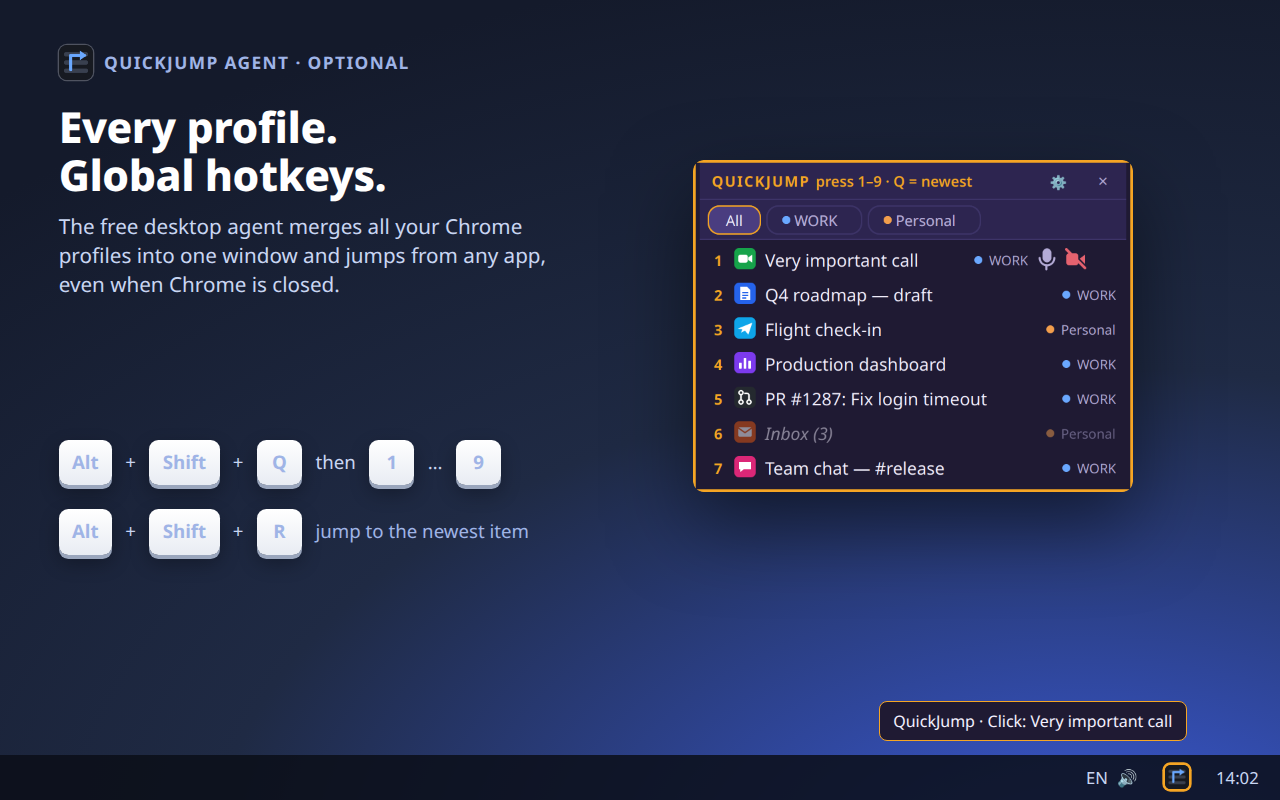Switch to the Personal profile tab
This screenshot has width=1280, height=800.
pyautogui.click(x=924, y=220)
